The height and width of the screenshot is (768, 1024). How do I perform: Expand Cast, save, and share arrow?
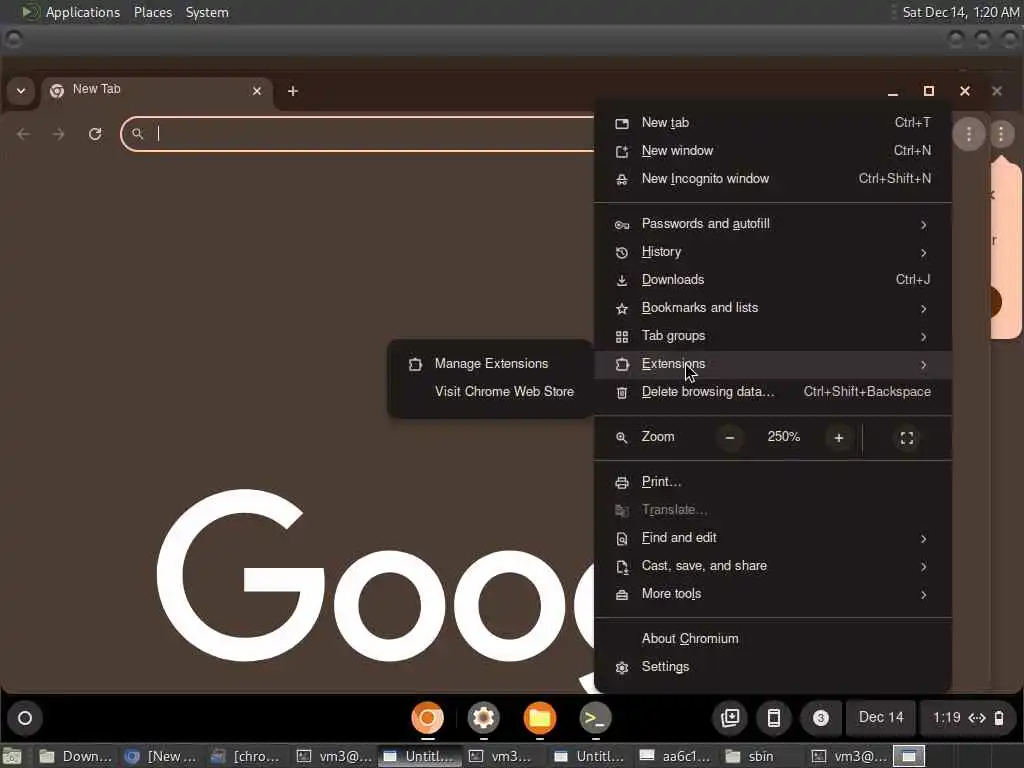[923, 567]
